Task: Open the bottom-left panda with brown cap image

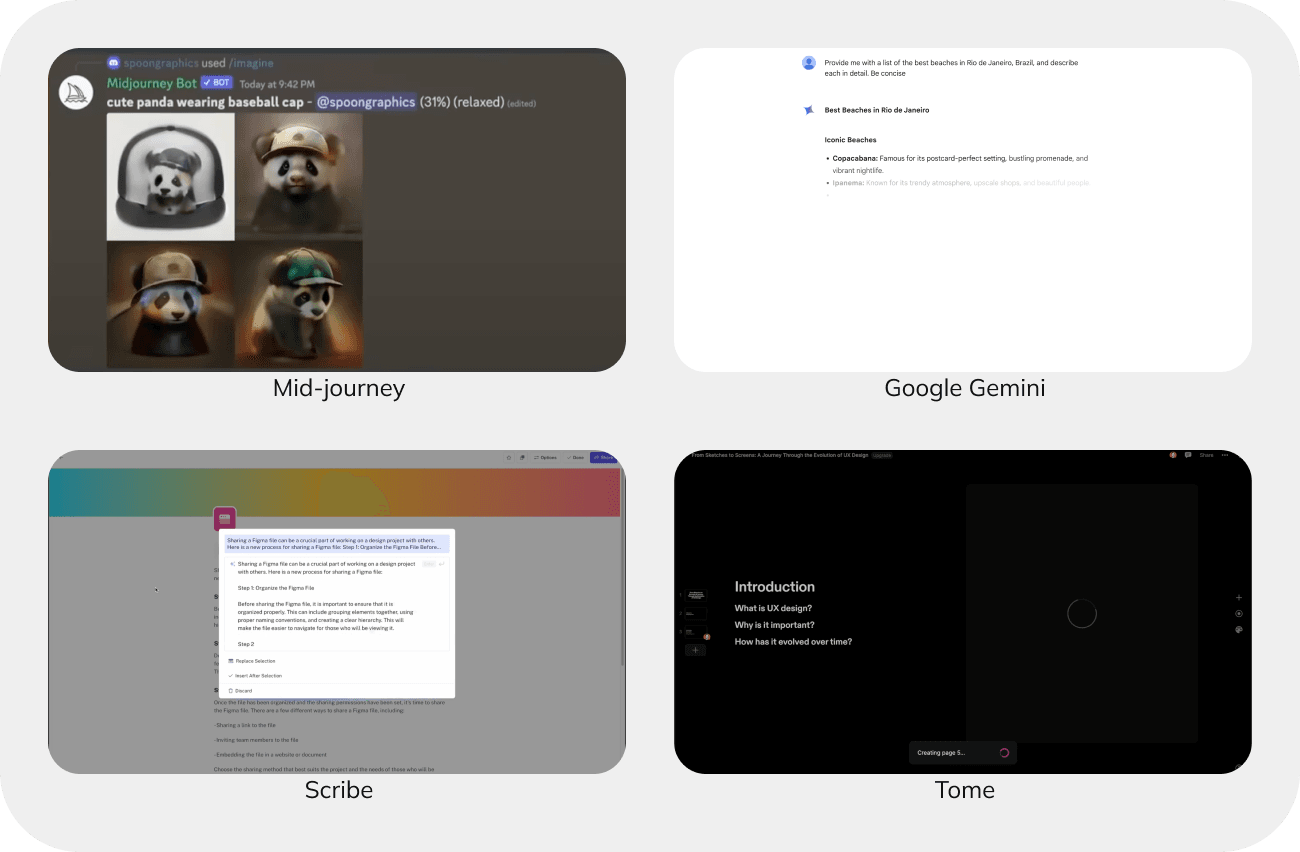Action: pos(171,305)
